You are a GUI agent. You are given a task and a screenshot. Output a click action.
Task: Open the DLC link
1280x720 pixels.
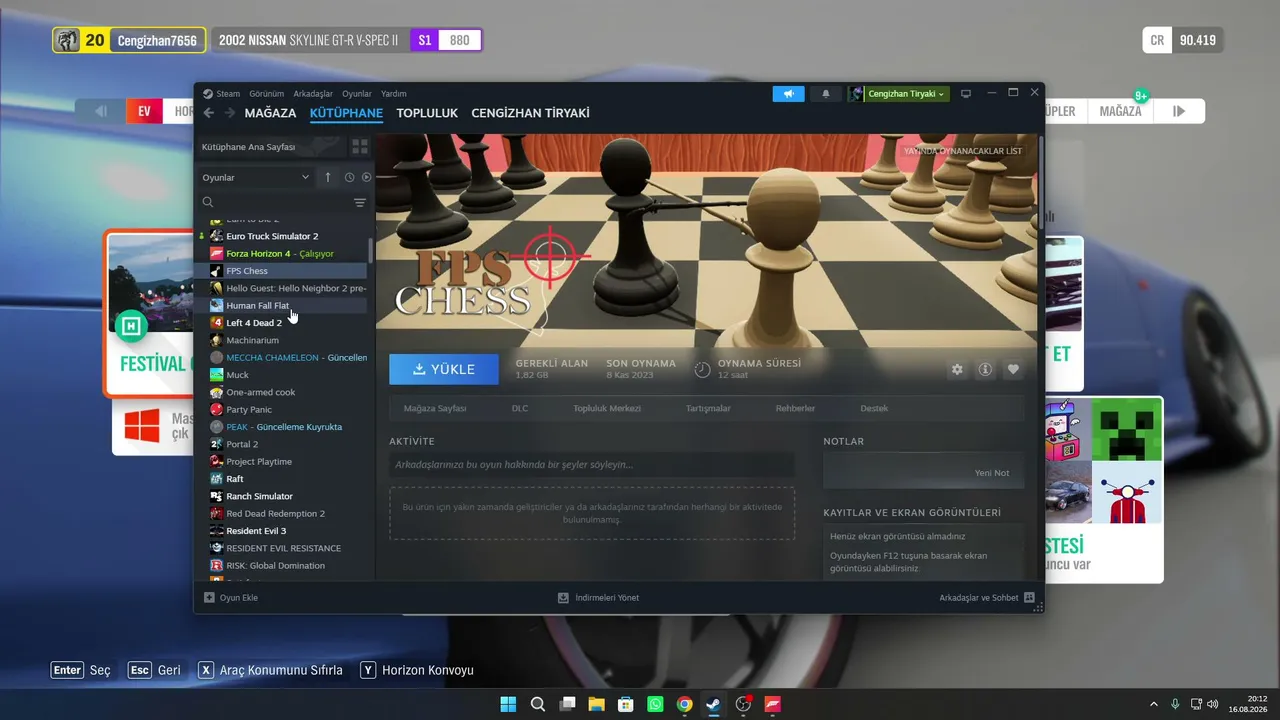pos(520,408)
